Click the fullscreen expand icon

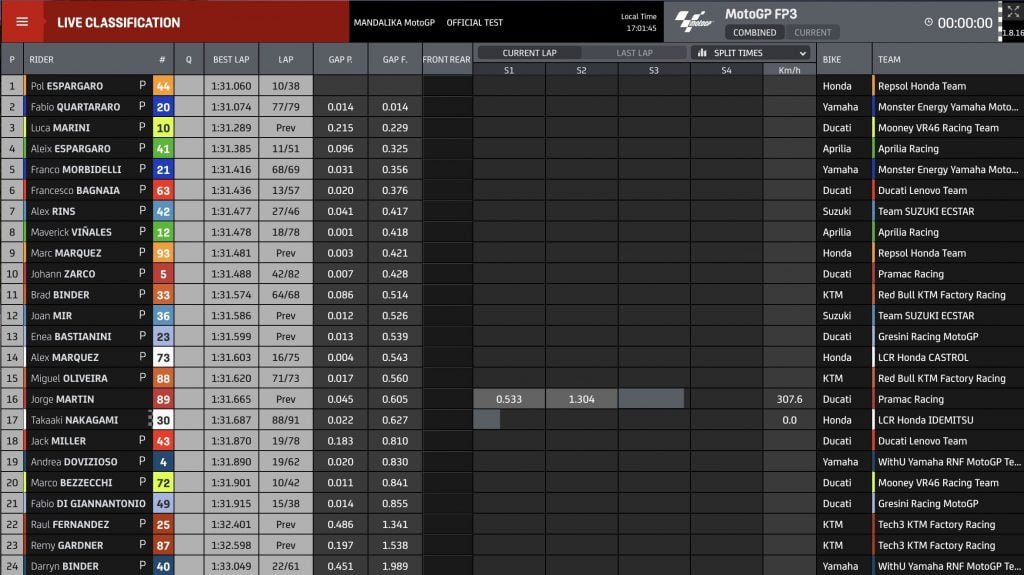coord(1011,12)
